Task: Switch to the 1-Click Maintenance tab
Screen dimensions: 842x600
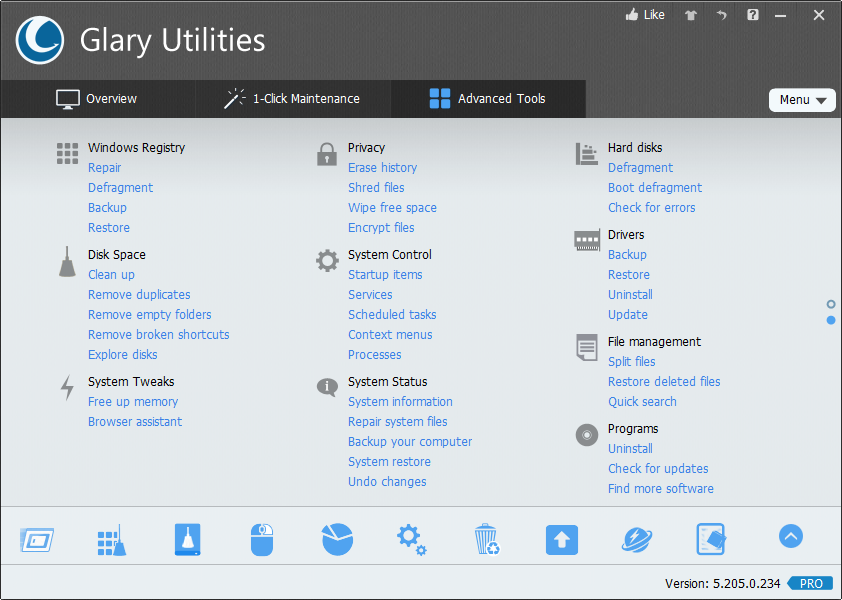Action: [293, 99]
